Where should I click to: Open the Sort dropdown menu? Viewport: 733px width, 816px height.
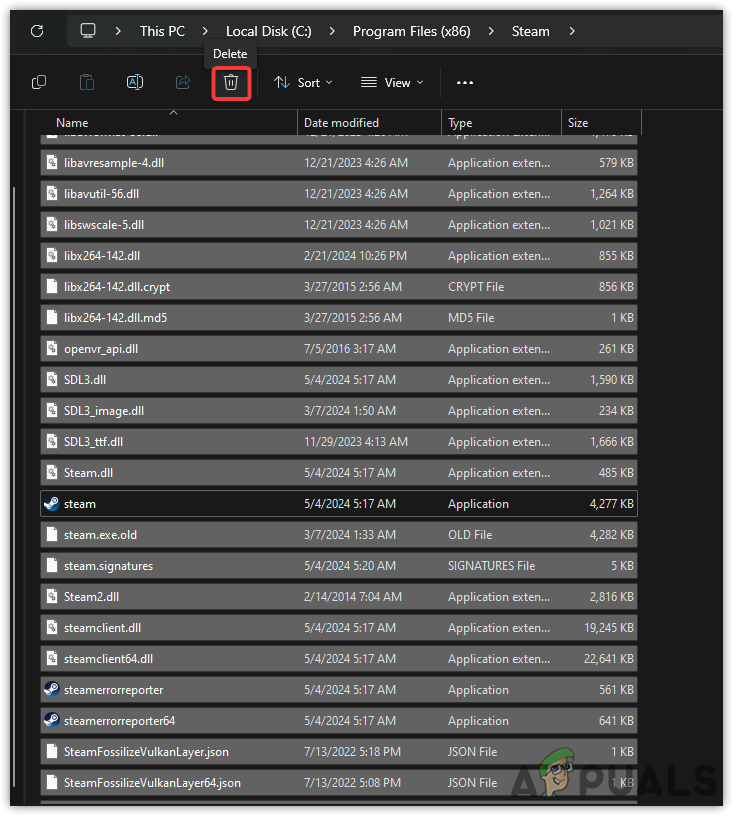303,82
